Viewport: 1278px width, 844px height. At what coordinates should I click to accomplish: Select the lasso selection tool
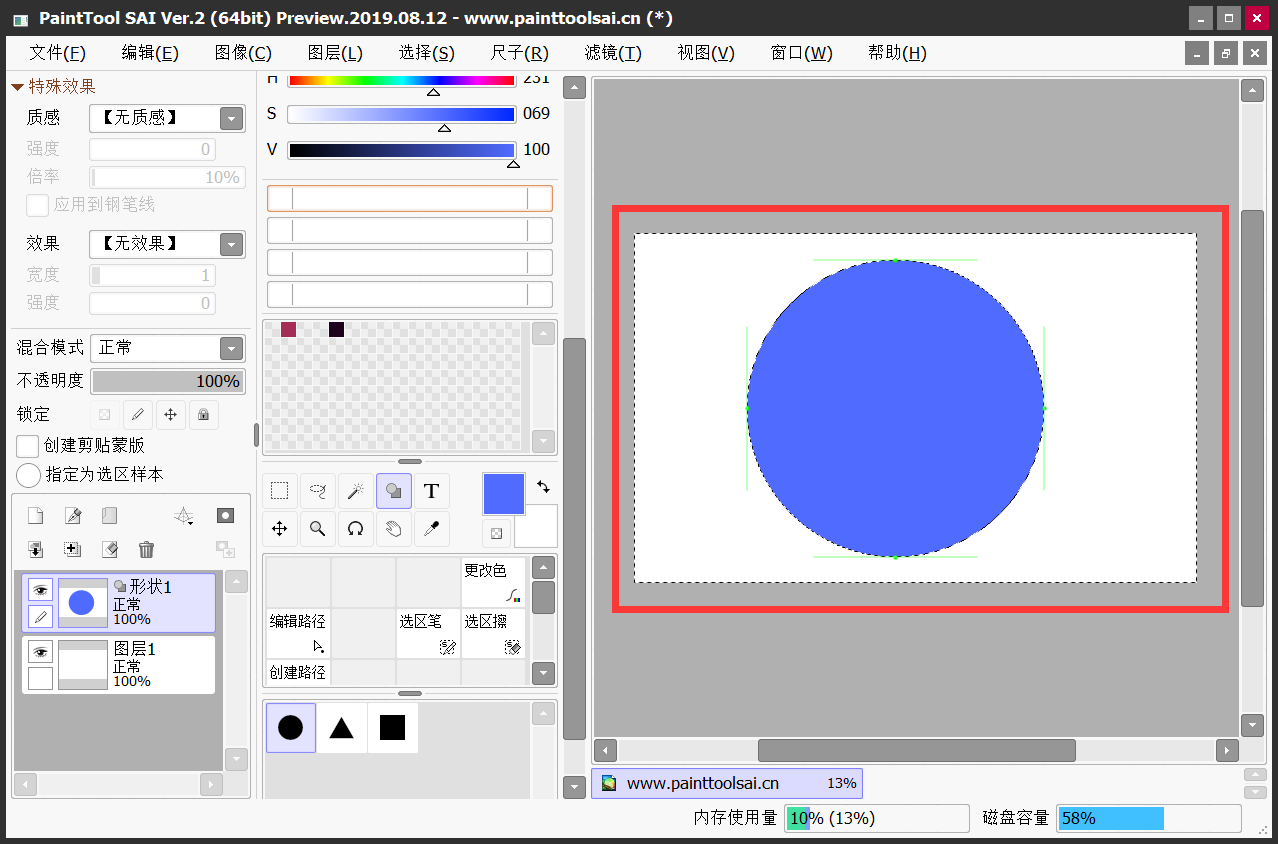[x=318, y=491]
